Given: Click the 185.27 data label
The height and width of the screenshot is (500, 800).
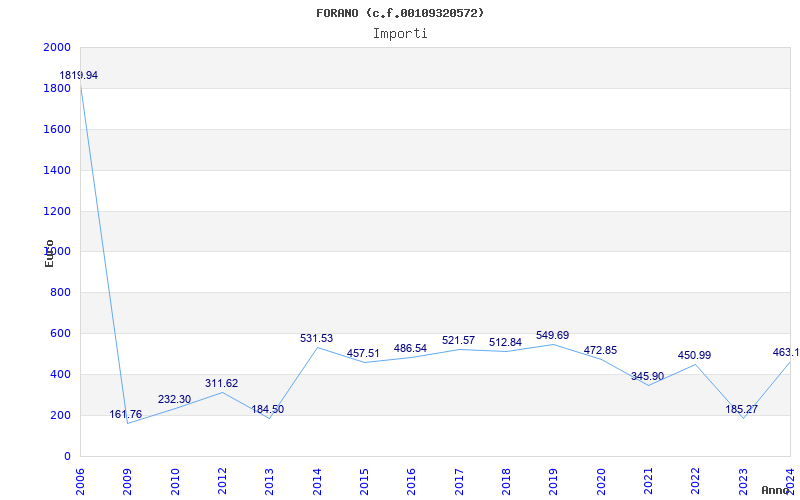Looking at the screenshot, I should 742,409.
